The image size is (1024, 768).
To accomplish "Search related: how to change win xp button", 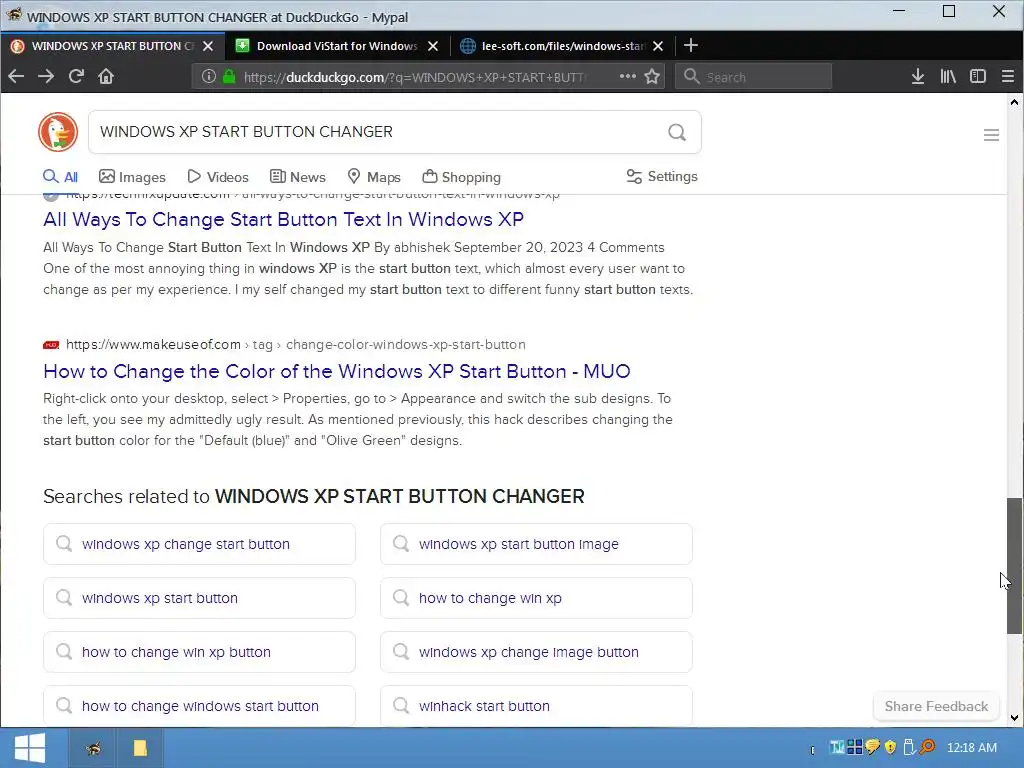I will (x=199, y=652).
